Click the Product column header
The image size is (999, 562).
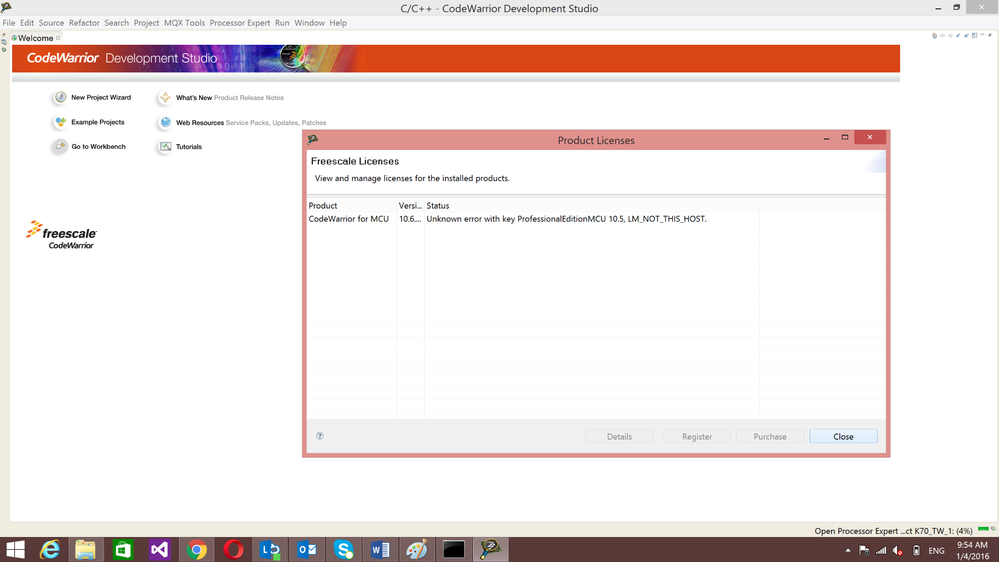click(352, 205)
